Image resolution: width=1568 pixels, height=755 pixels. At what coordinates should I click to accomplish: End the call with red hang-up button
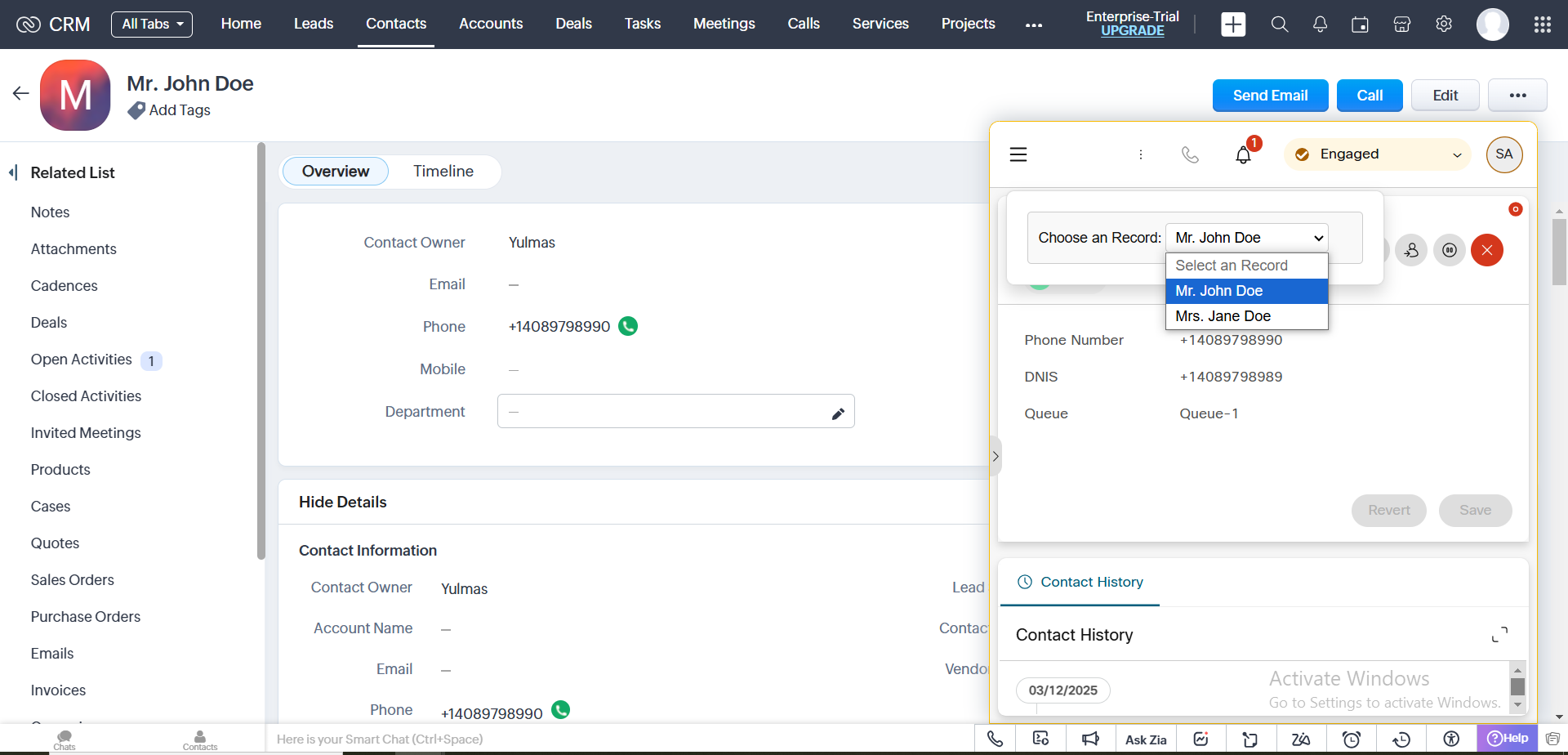tap(1486, 250)
